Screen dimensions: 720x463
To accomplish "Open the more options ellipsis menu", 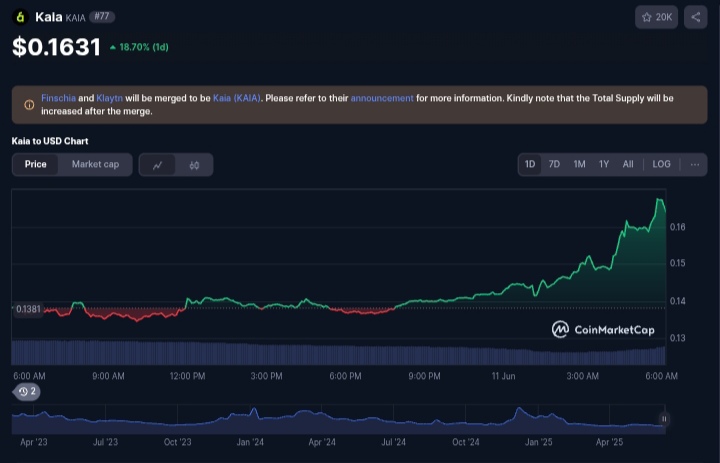I will click(694, 164).
